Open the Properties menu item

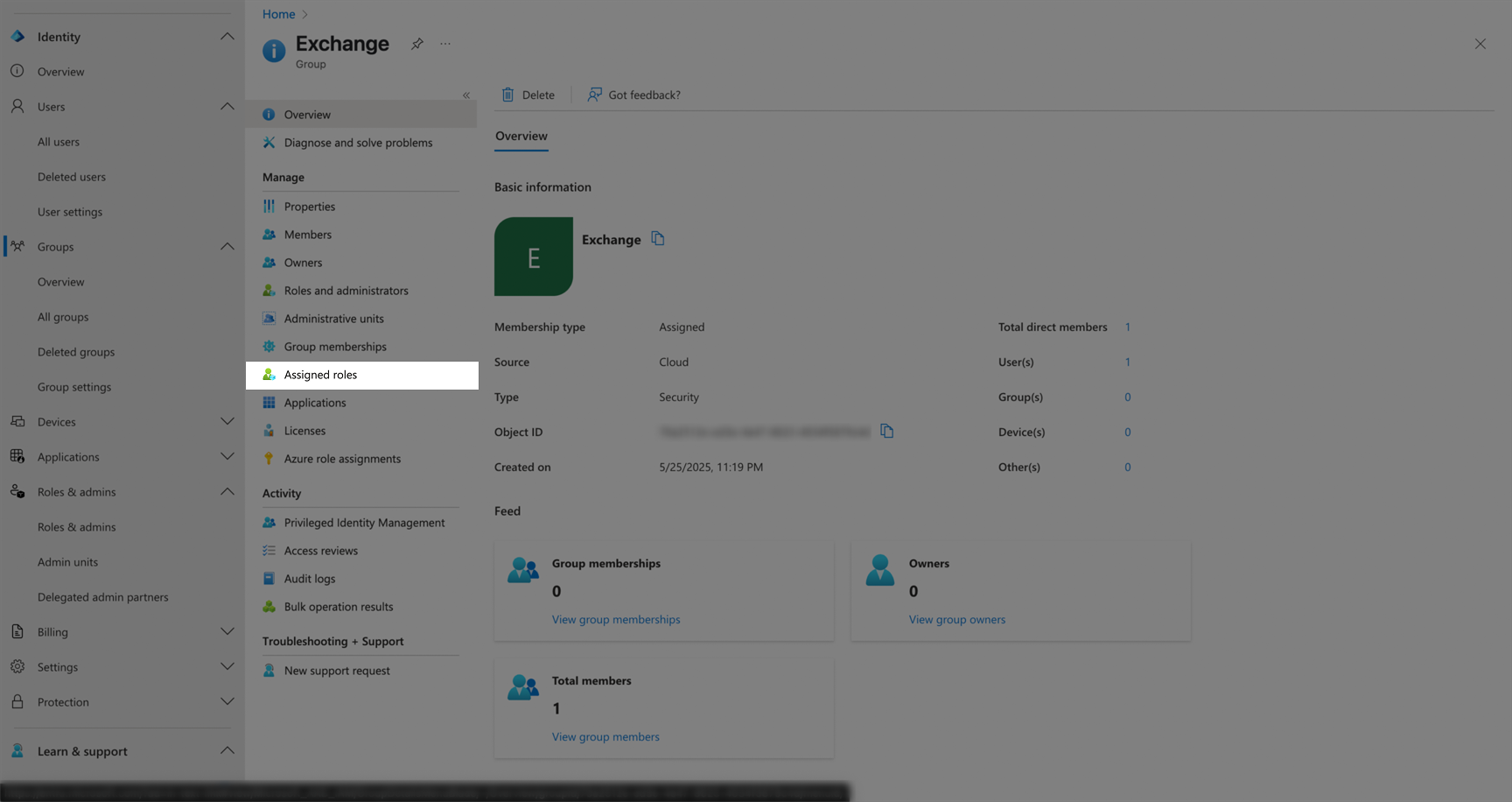(361, 207)
